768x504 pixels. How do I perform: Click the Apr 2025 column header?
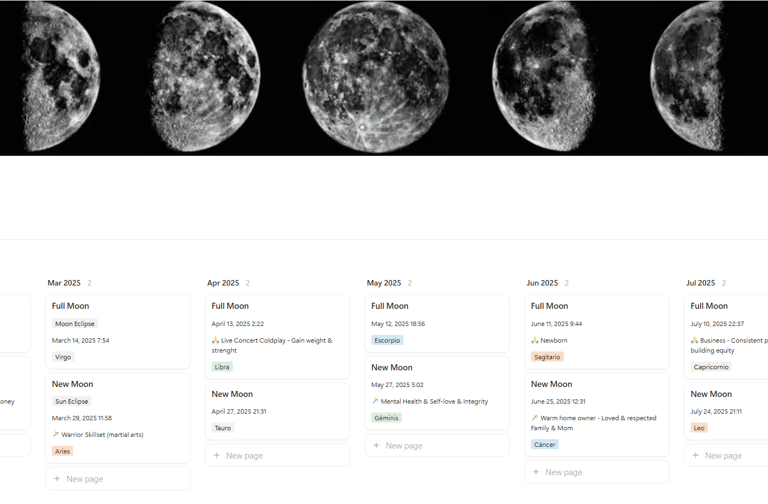pyautogui.click(x=223, y=283)
